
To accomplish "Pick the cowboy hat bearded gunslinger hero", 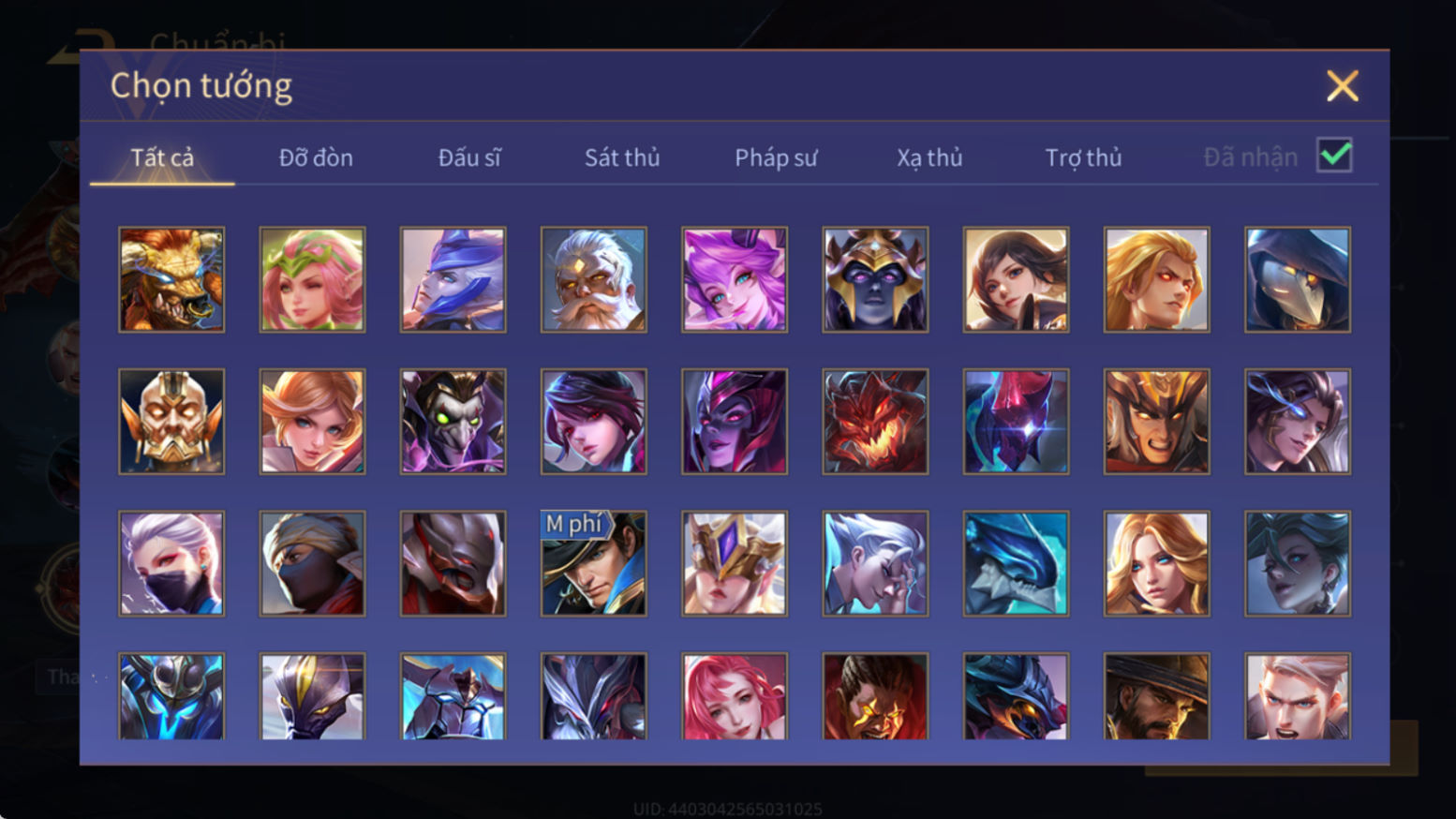I will pyautogui.click(x=1156, y=696).
